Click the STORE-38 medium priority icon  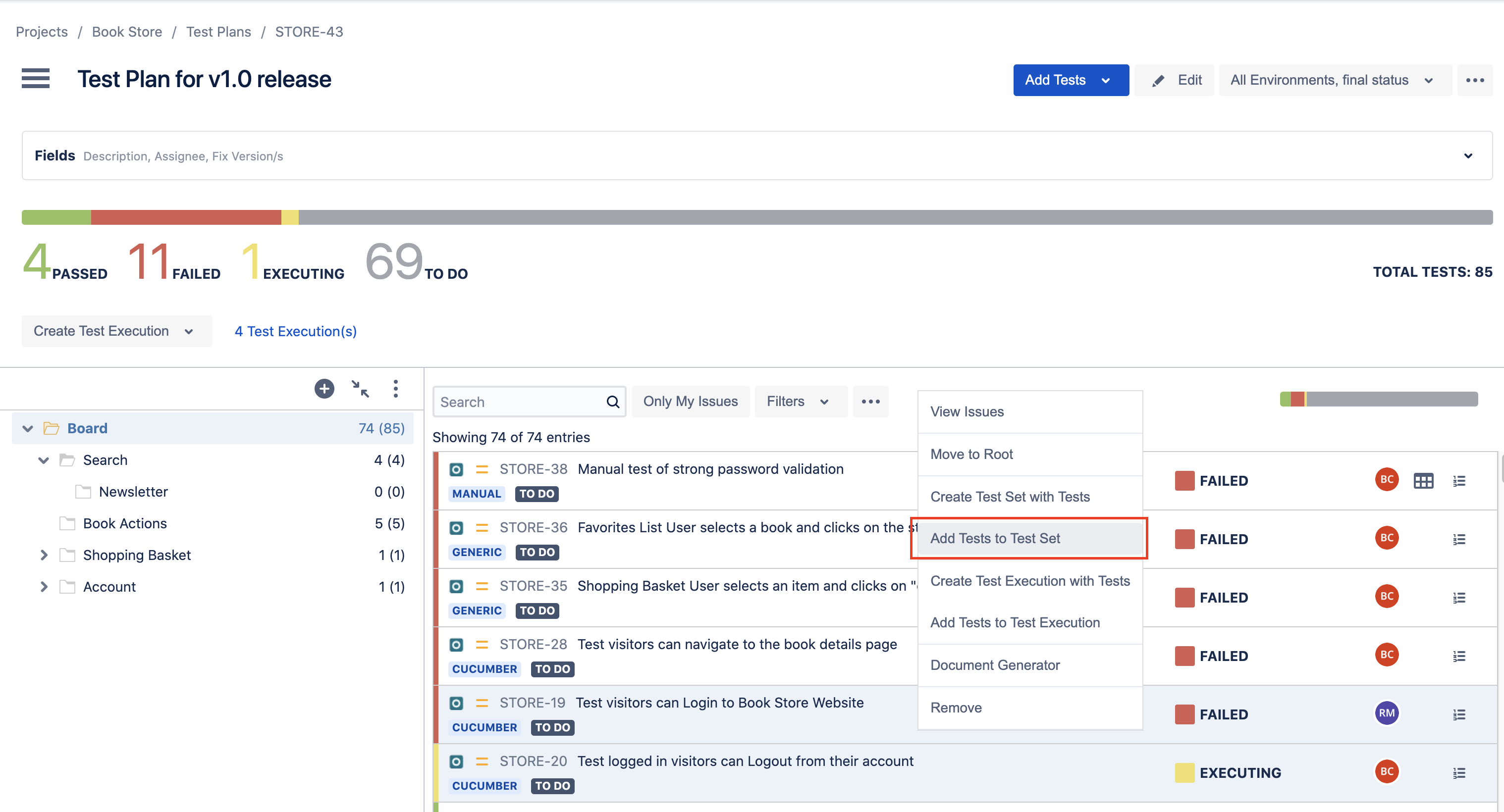[482, 469]
